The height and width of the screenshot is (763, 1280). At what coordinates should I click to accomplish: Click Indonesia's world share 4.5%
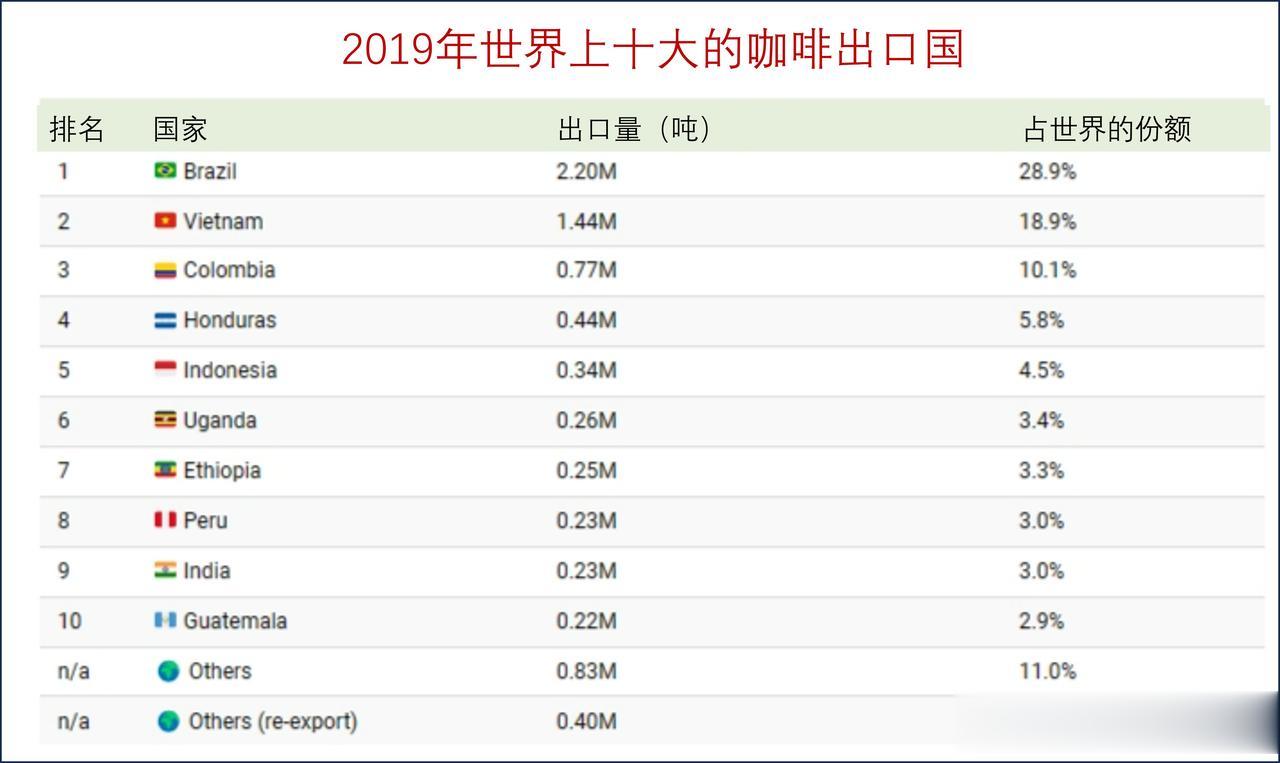(x=1041, y=370)
